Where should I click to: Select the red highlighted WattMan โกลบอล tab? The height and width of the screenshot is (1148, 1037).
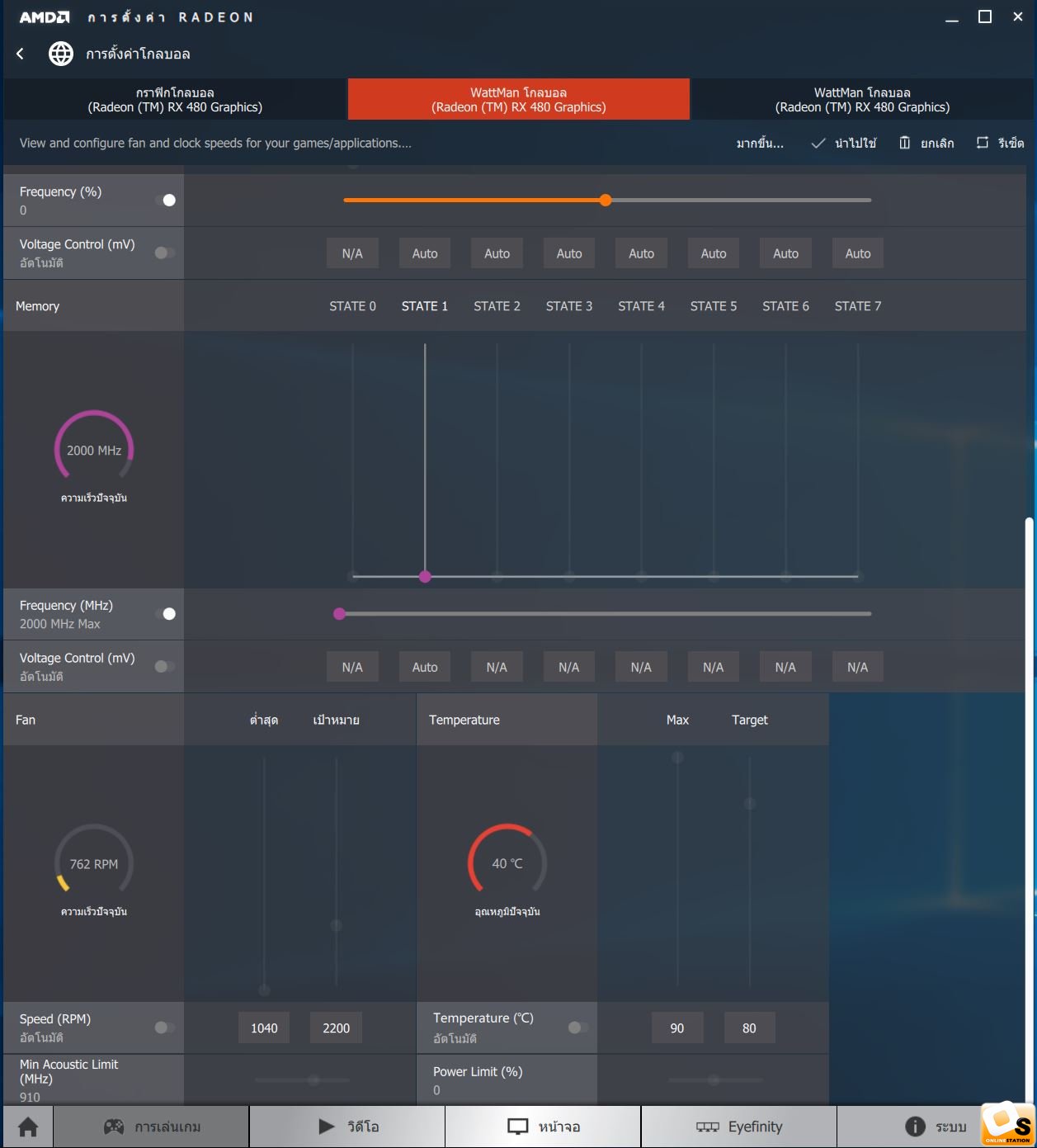(x=519, y=99)
